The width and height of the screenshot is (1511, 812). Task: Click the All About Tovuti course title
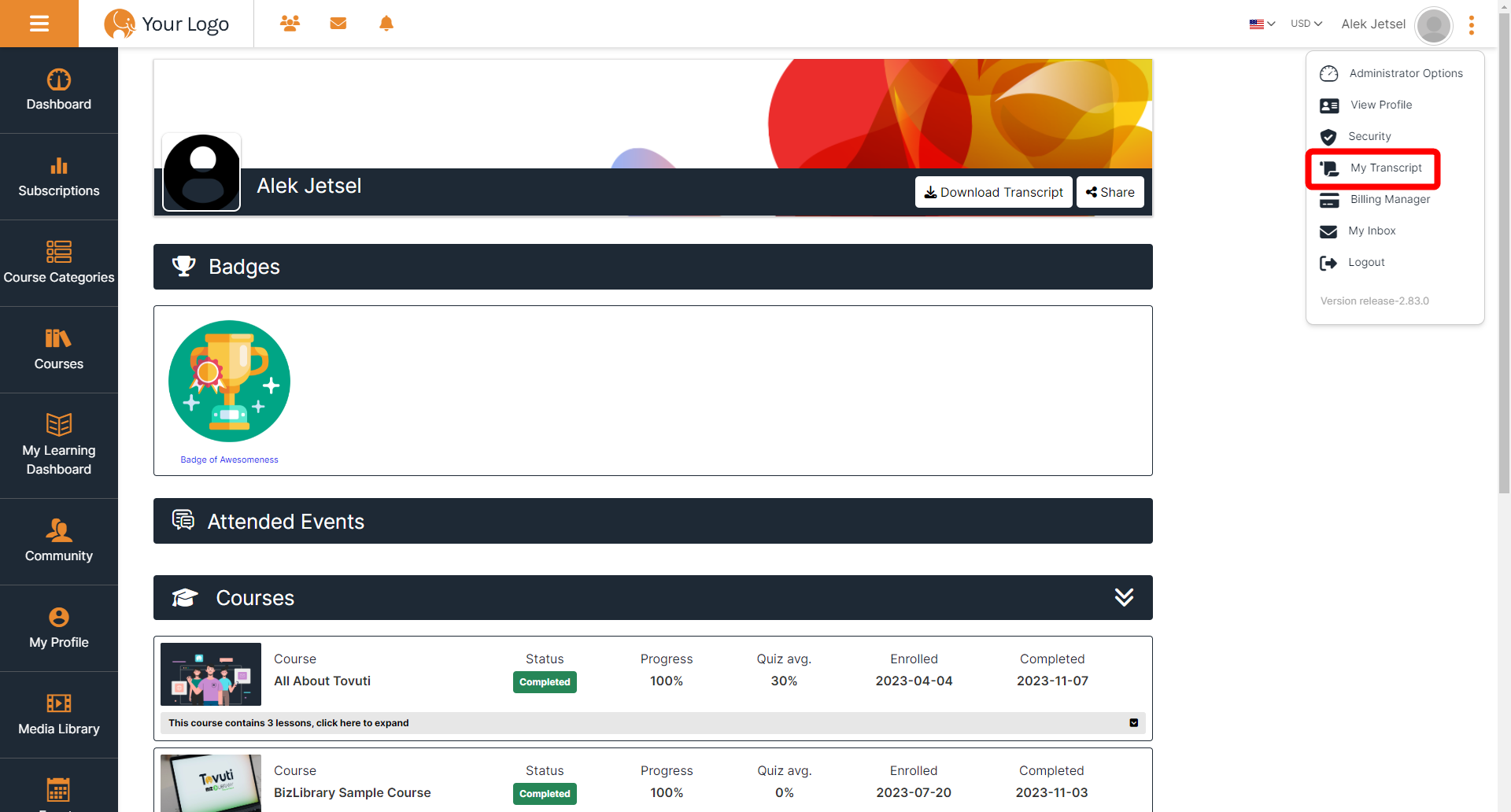click(322, 681)
